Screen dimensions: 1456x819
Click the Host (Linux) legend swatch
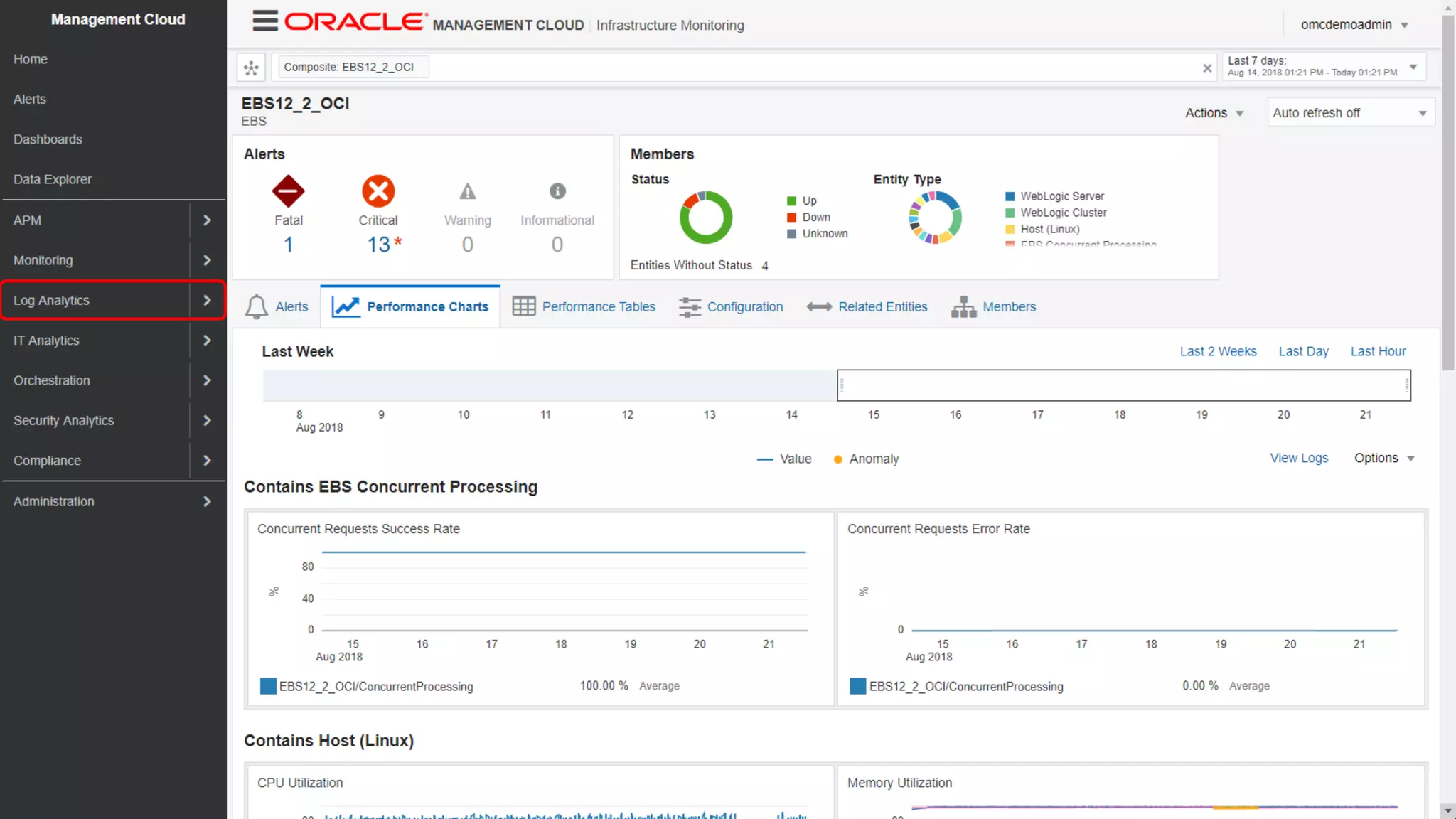(1010, 229)
